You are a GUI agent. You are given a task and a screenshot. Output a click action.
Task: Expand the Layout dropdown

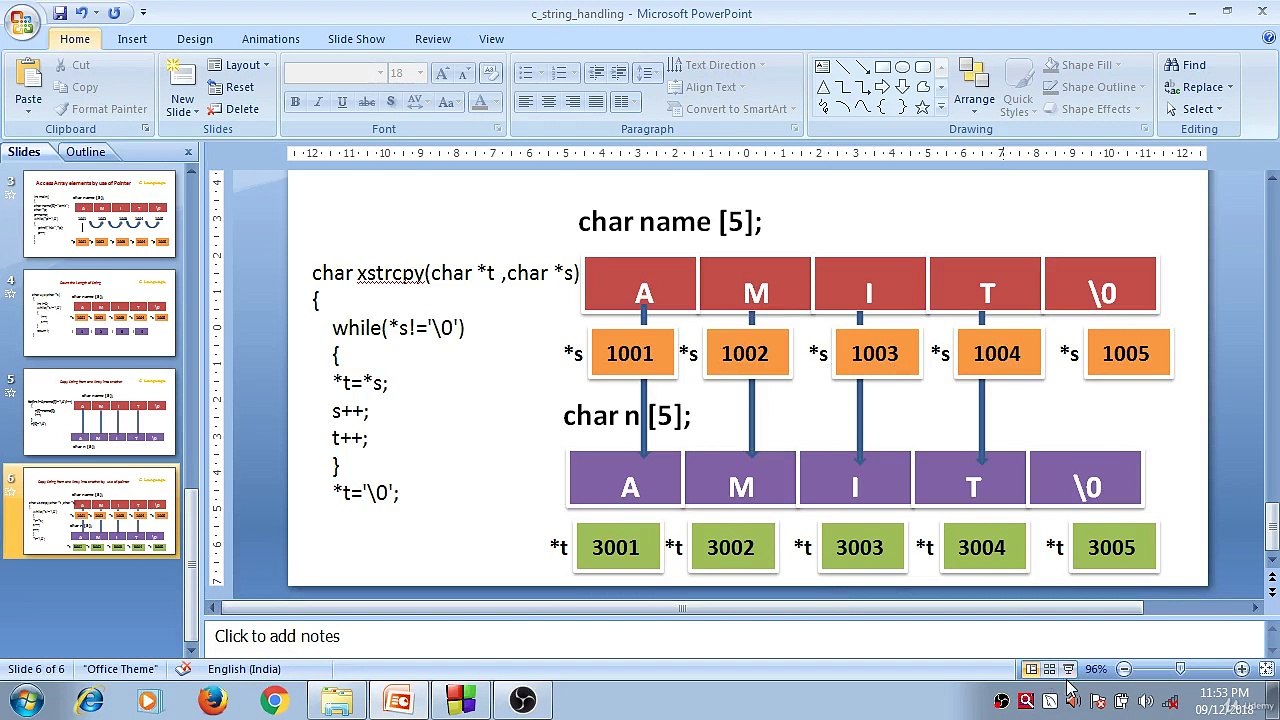pyautogui.click(x=238, y=65)
